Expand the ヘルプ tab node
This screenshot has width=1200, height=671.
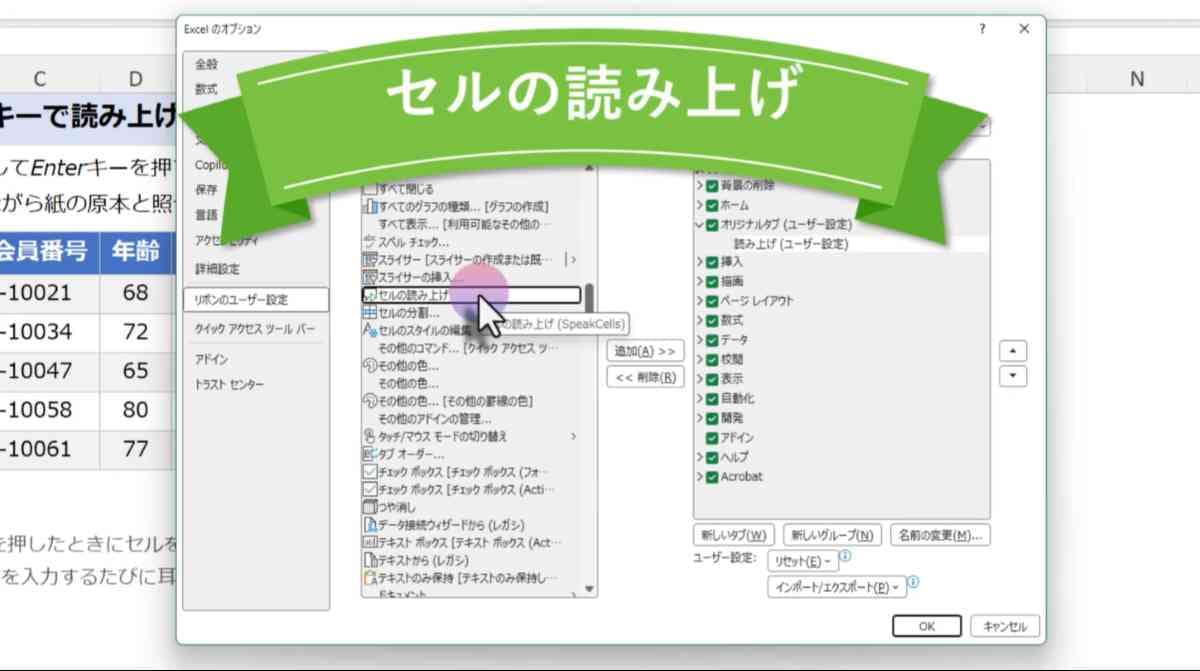(699, 457)
